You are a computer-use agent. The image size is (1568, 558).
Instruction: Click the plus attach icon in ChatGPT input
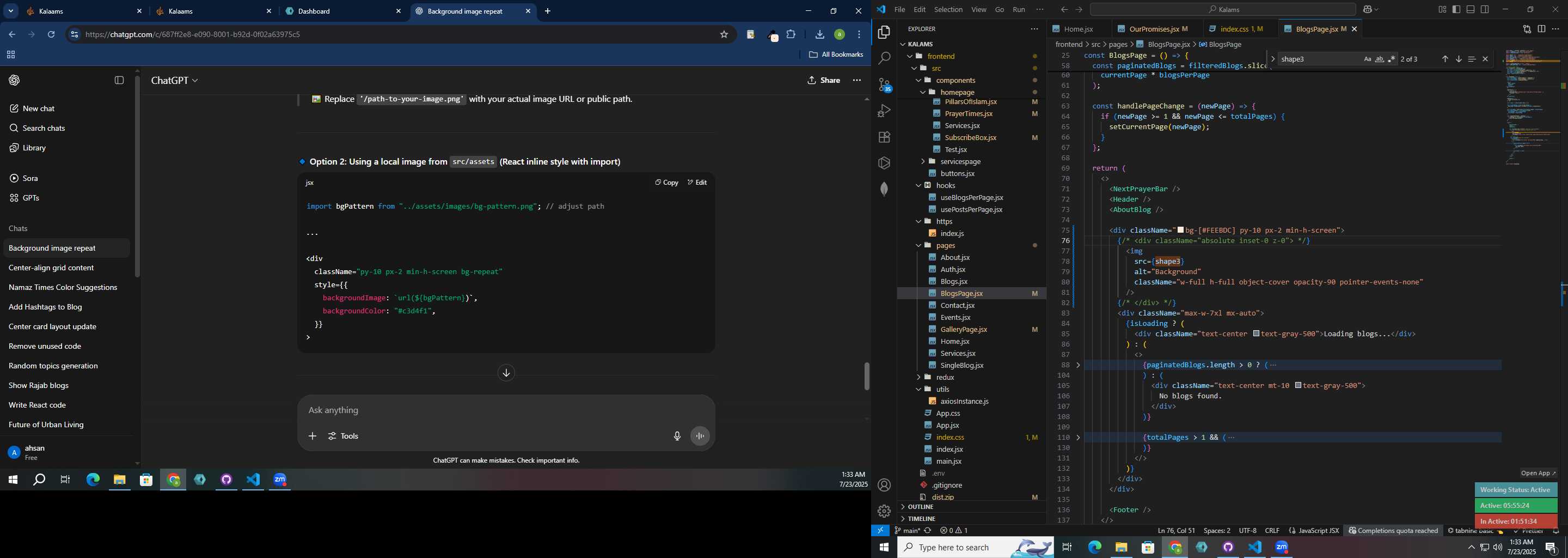click(x=313, y=436)
